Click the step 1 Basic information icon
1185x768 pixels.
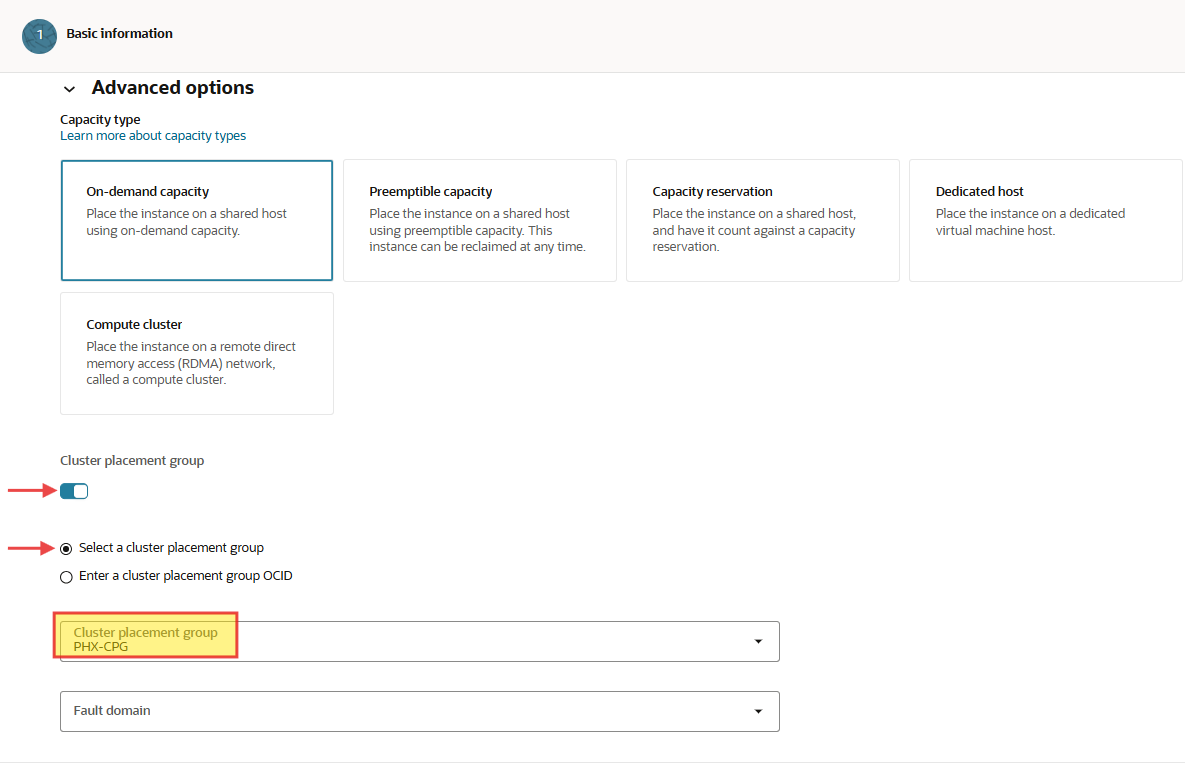point(39,36)
